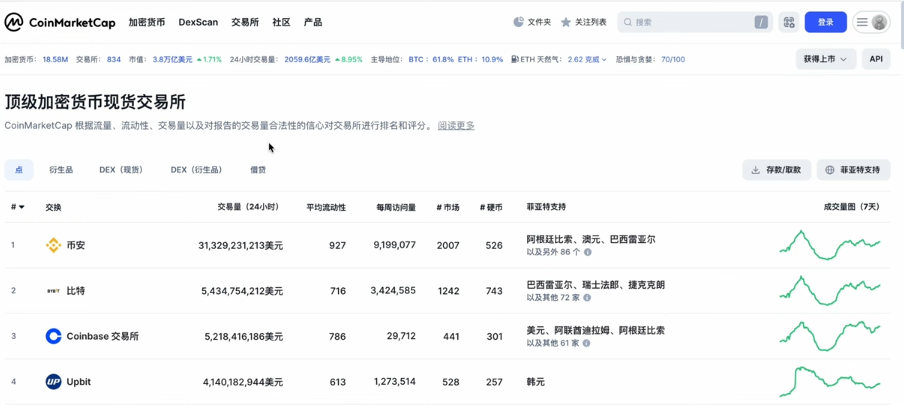Click the Coinbase 交易所 name

pyautogui.click(x=103, y=336)
